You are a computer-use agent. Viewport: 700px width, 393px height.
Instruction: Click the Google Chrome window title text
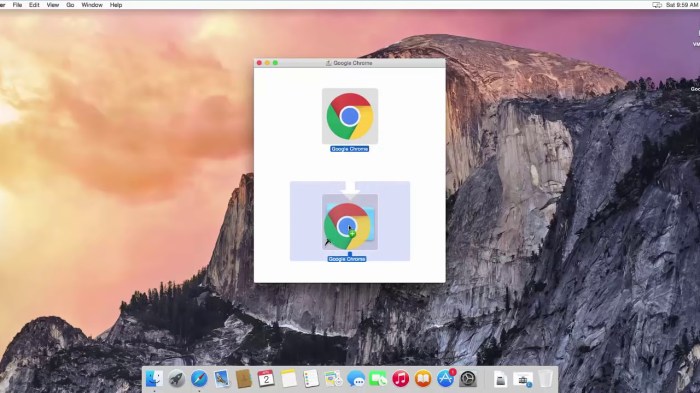click(353, 63)
